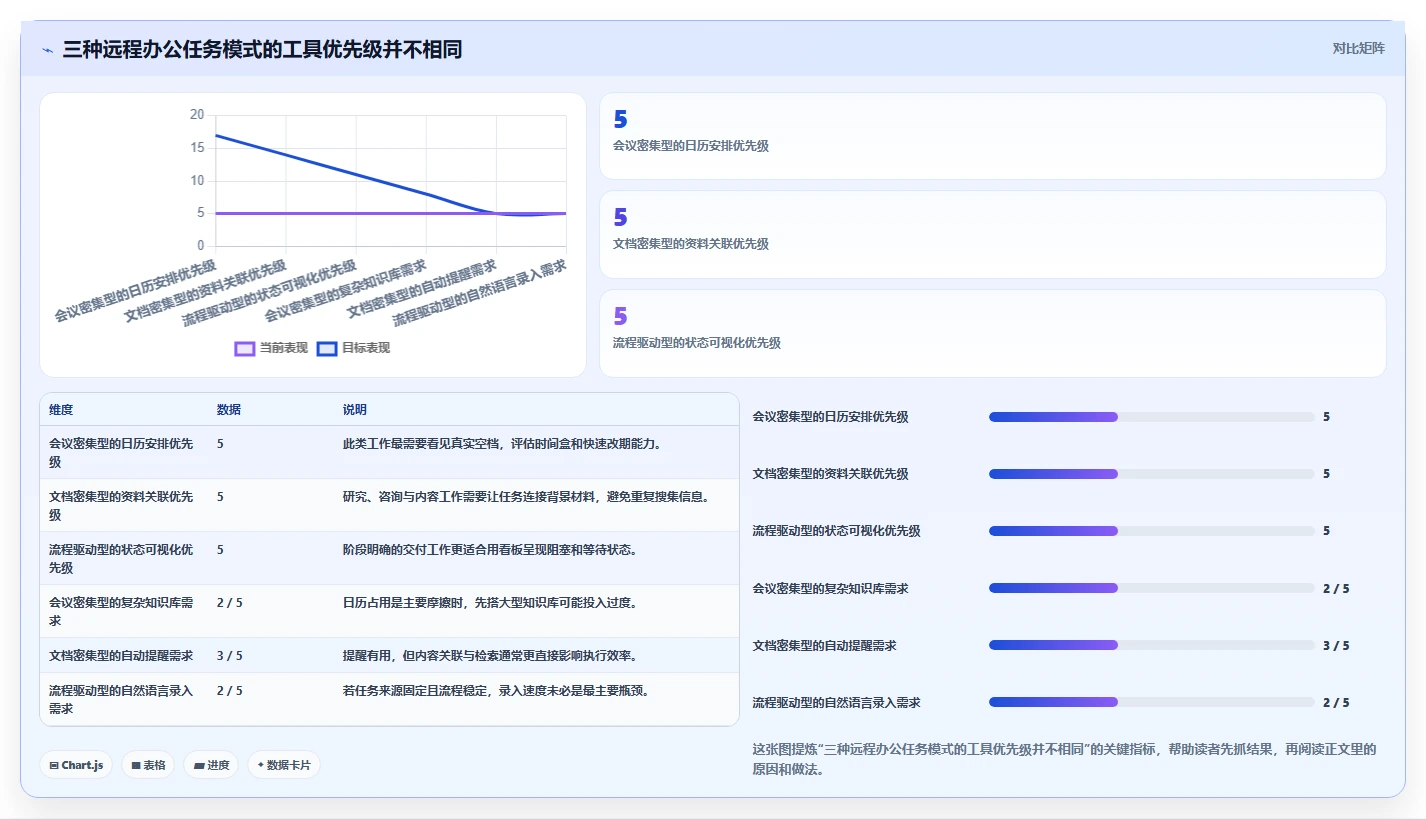
Task: Click progress bar for 会议密集型的复杂知识库需求
Action: (1151, 588)
